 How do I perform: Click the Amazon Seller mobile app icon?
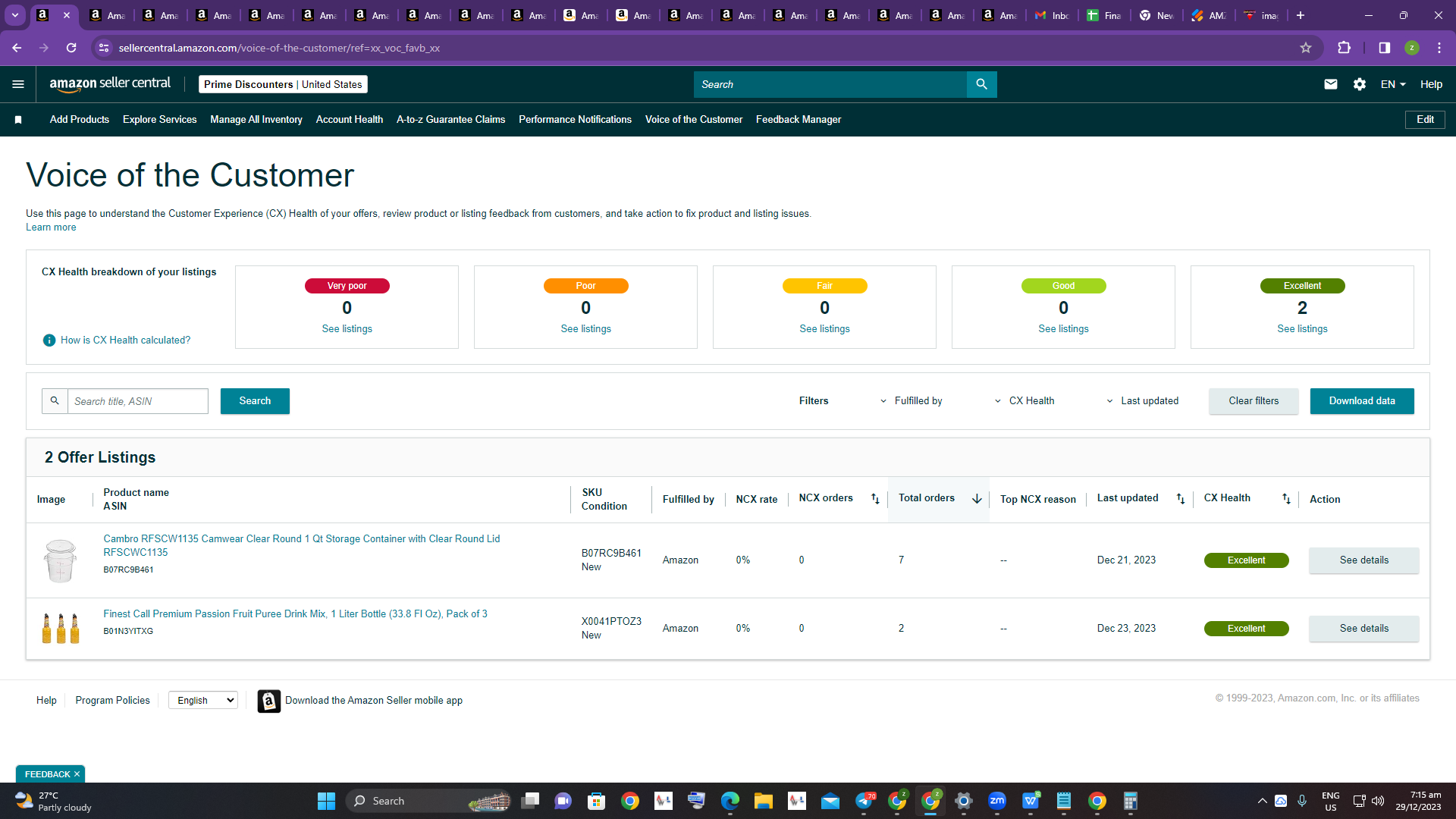(x=268, y=701)
